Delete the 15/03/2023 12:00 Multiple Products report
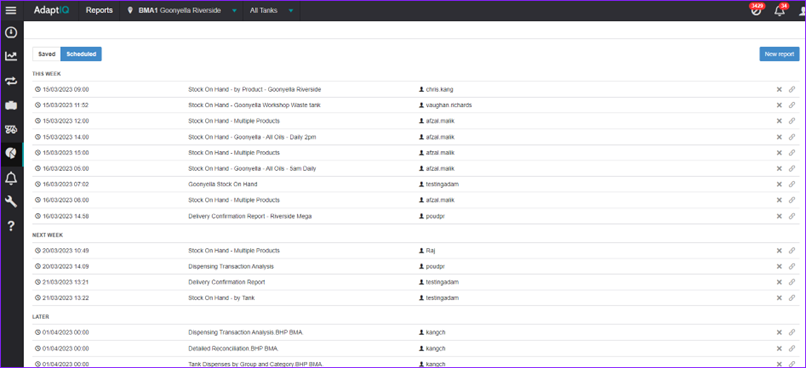Viewport: 806px width, 368px height. pos(779,121)
